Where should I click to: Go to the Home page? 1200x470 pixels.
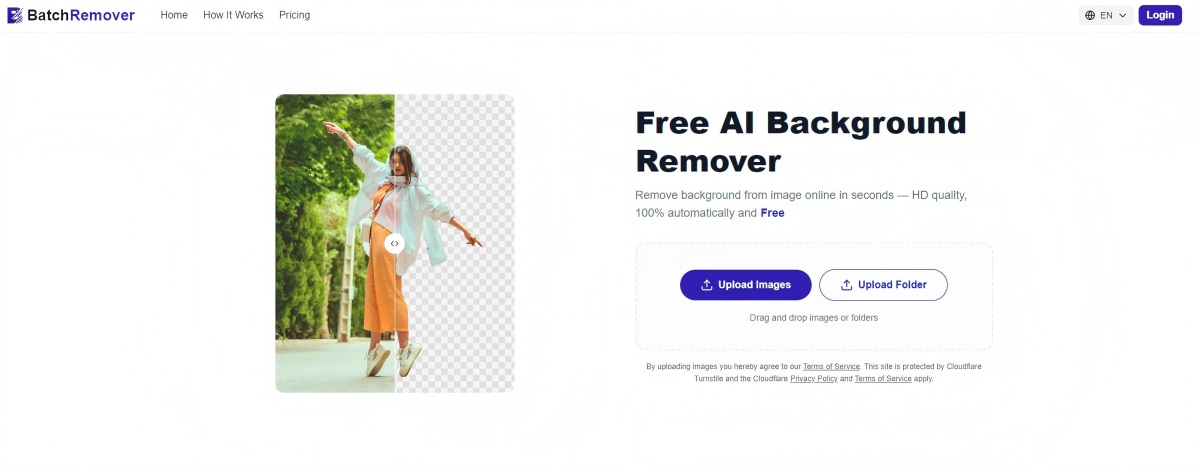pos(174,15)
